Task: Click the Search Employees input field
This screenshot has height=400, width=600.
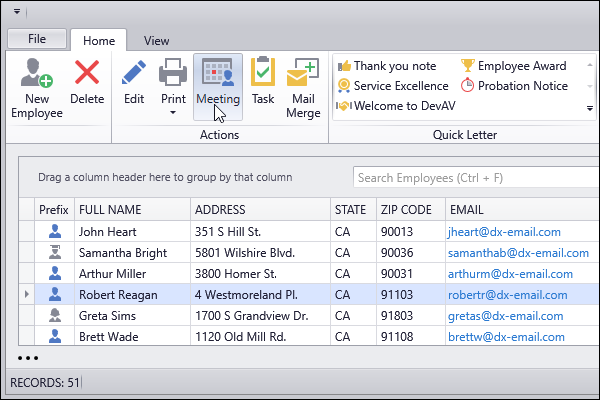Action: 470,178
